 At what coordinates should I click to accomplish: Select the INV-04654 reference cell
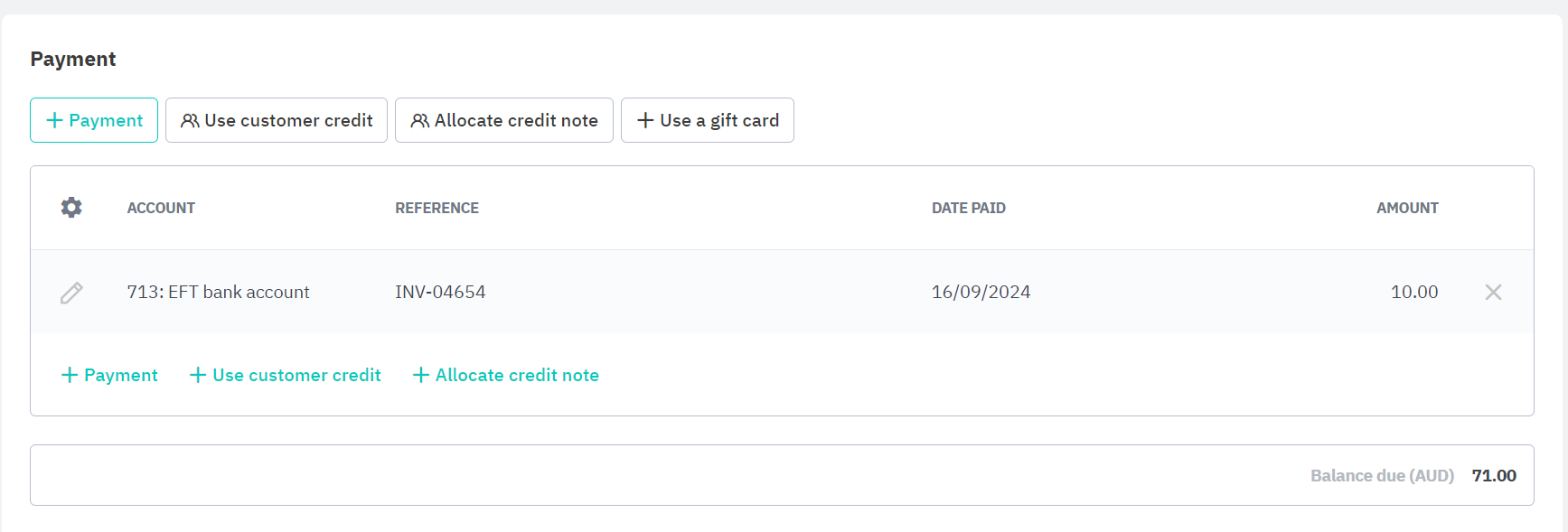pos(440,292)
